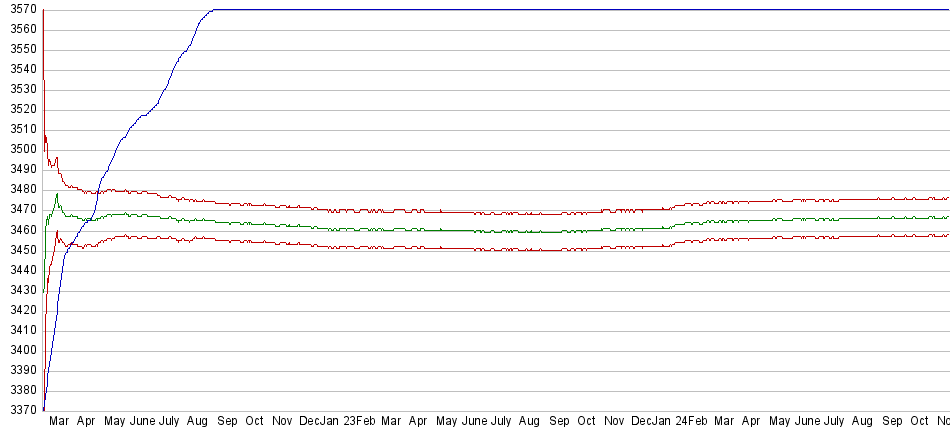
Task: Select the Dec label just before Jan 23
Action: coord(311,423)
